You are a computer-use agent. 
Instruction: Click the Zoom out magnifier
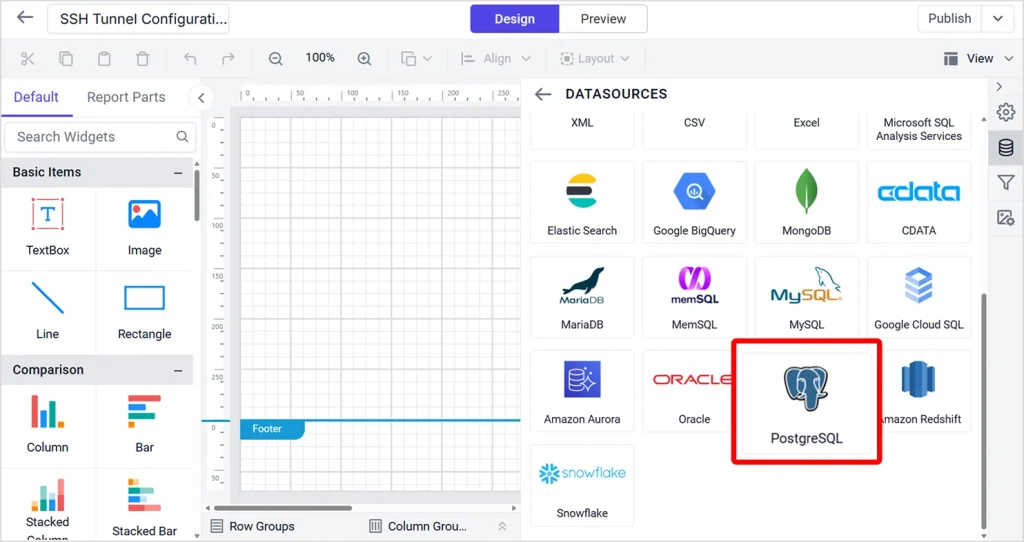click(x=276, y=59)
